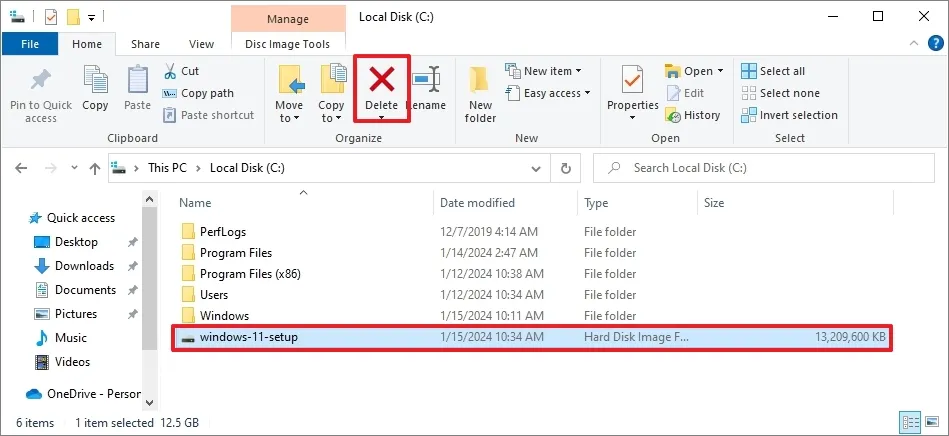This screenshot has height=436, width=949.
Task: Open the Help question mark icon
Action: (935, 43)
